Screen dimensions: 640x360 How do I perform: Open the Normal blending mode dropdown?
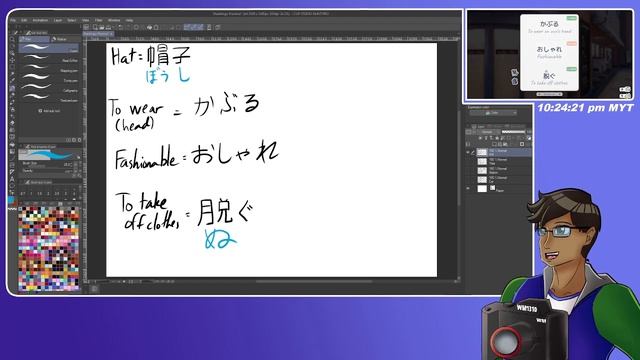coord(489,132)
